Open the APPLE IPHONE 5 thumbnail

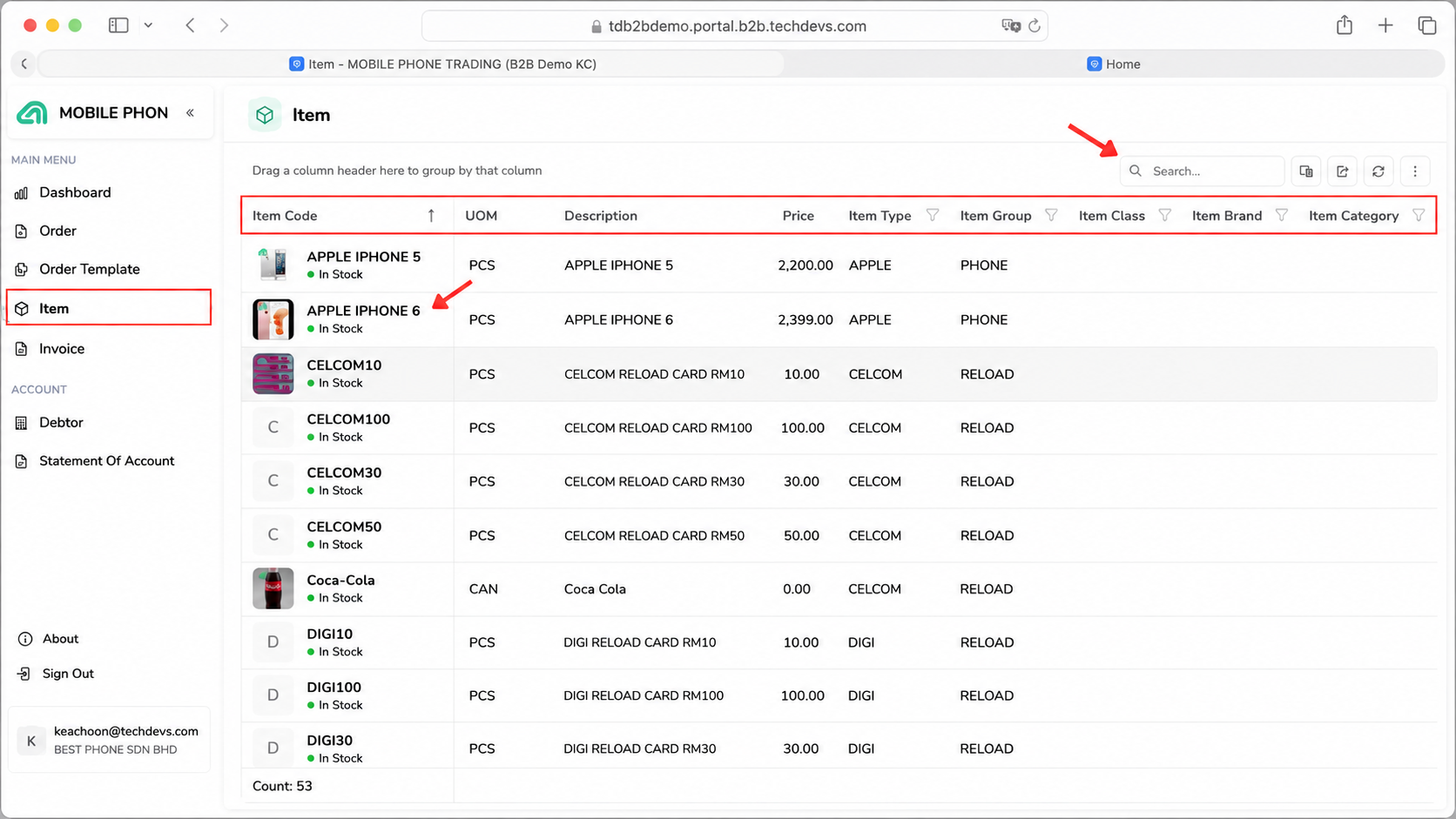click(x=273, y=265)
